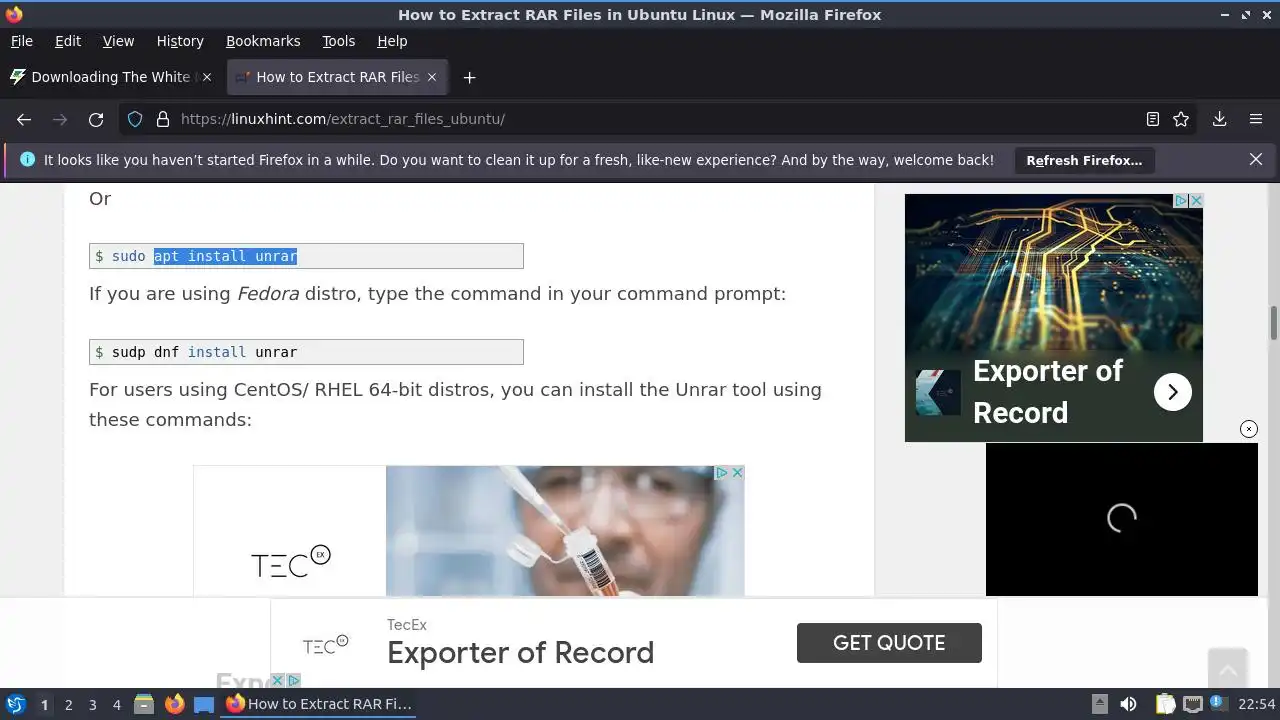Open the downloads panel

(x=1220, y=119)
